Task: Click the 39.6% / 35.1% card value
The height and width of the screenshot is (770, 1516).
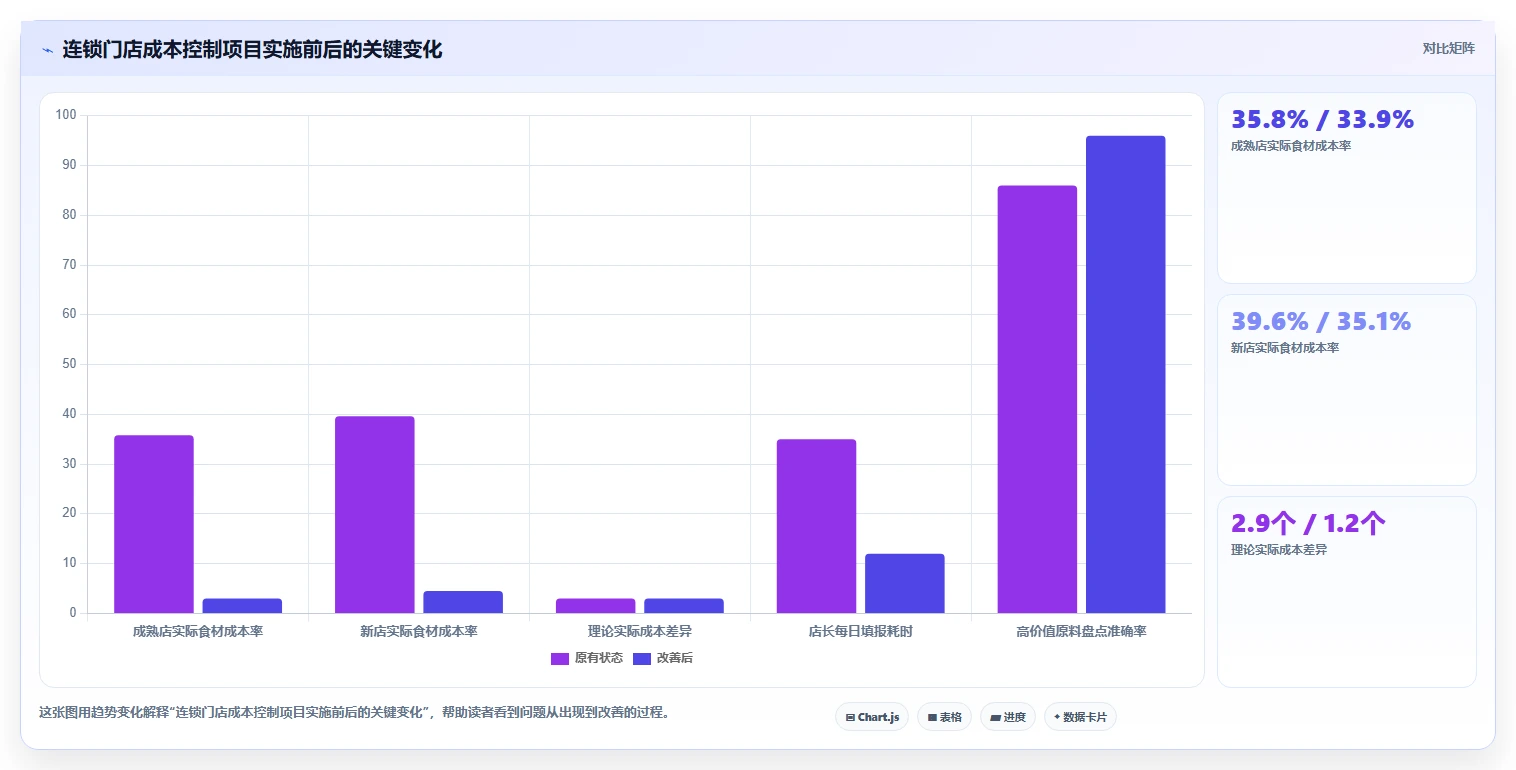Action: click(1320, 322)
